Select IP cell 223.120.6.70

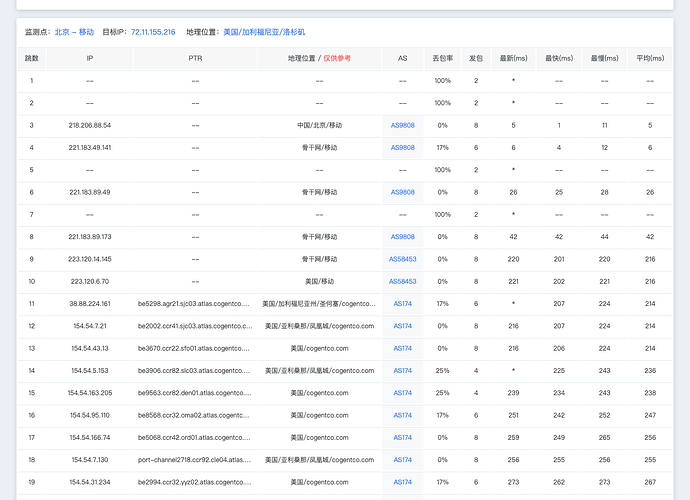coord(90,281)
